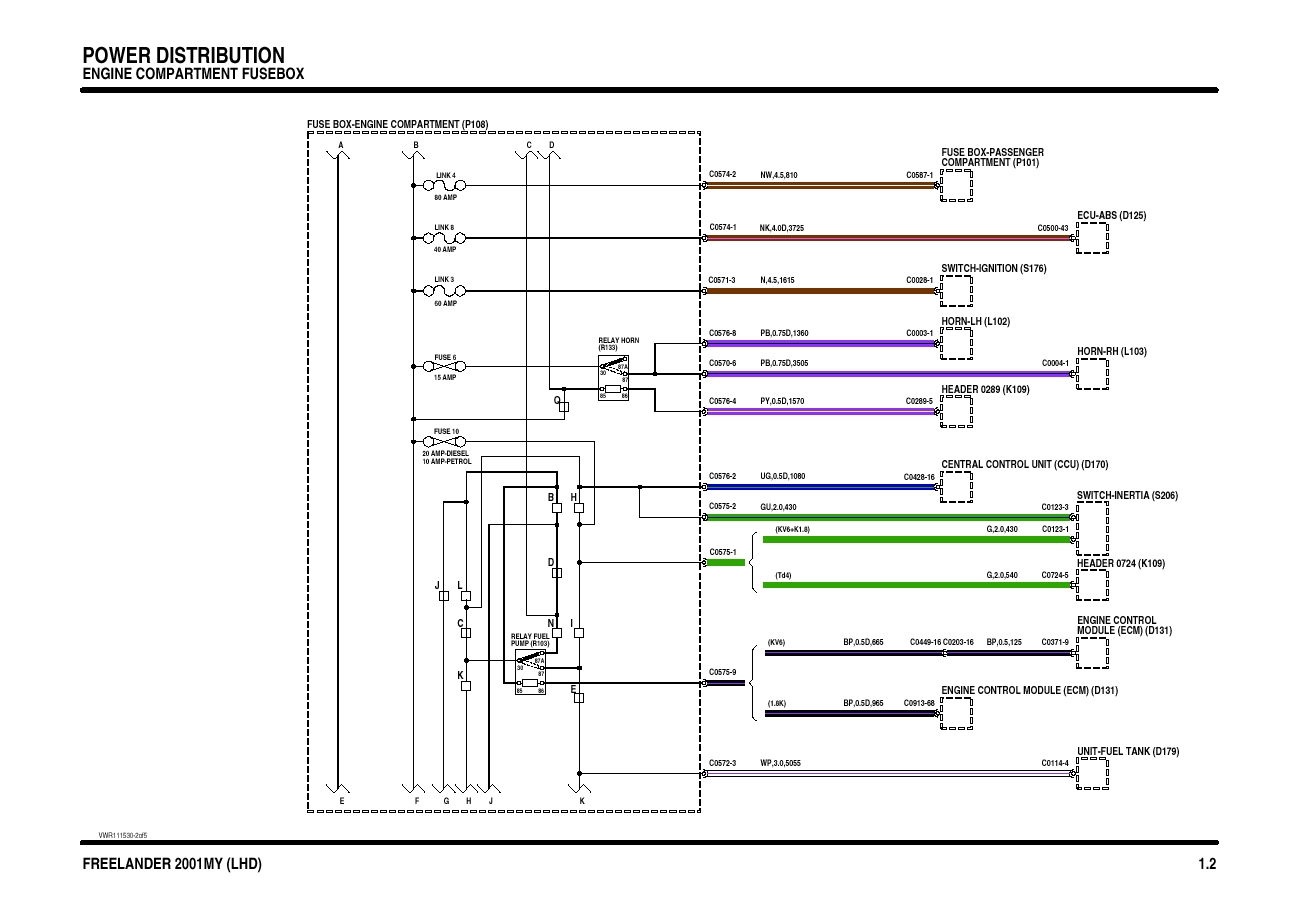Click the Power Distribution page title

[183, 55]
